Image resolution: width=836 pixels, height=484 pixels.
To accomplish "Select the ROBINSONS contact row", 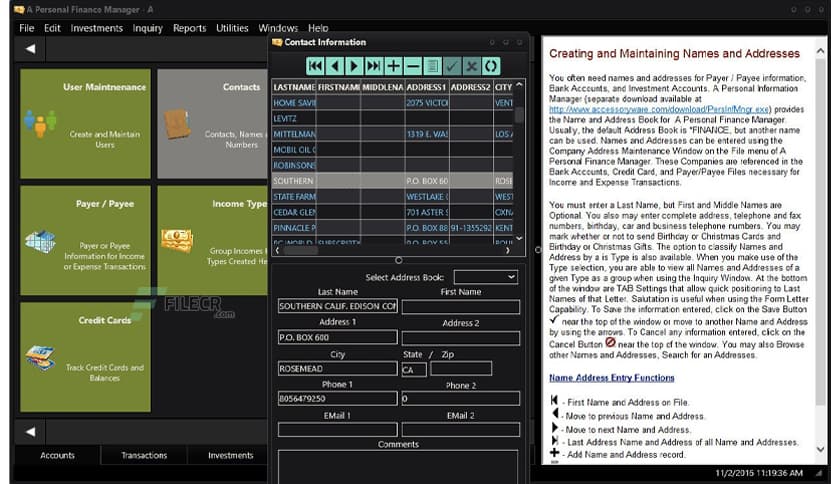I will tap(392, 165).
